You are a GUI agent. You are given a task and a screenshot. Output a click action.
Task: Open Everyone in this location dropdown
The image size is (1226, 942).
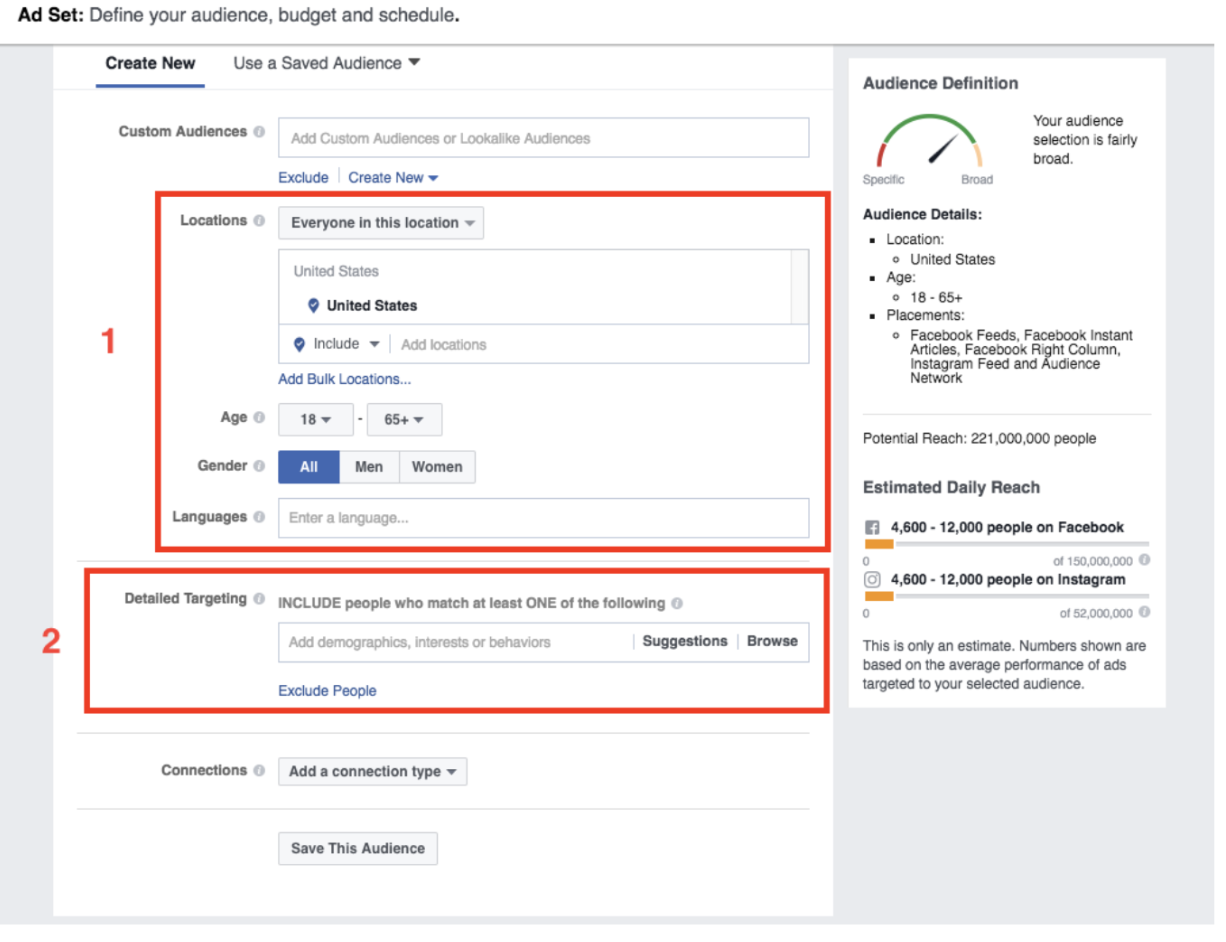tap(381, 223)
